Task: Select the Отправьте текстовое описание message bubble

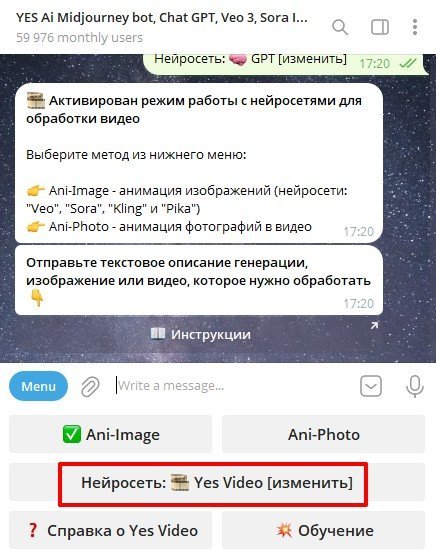Action: [x=199, y=281]
